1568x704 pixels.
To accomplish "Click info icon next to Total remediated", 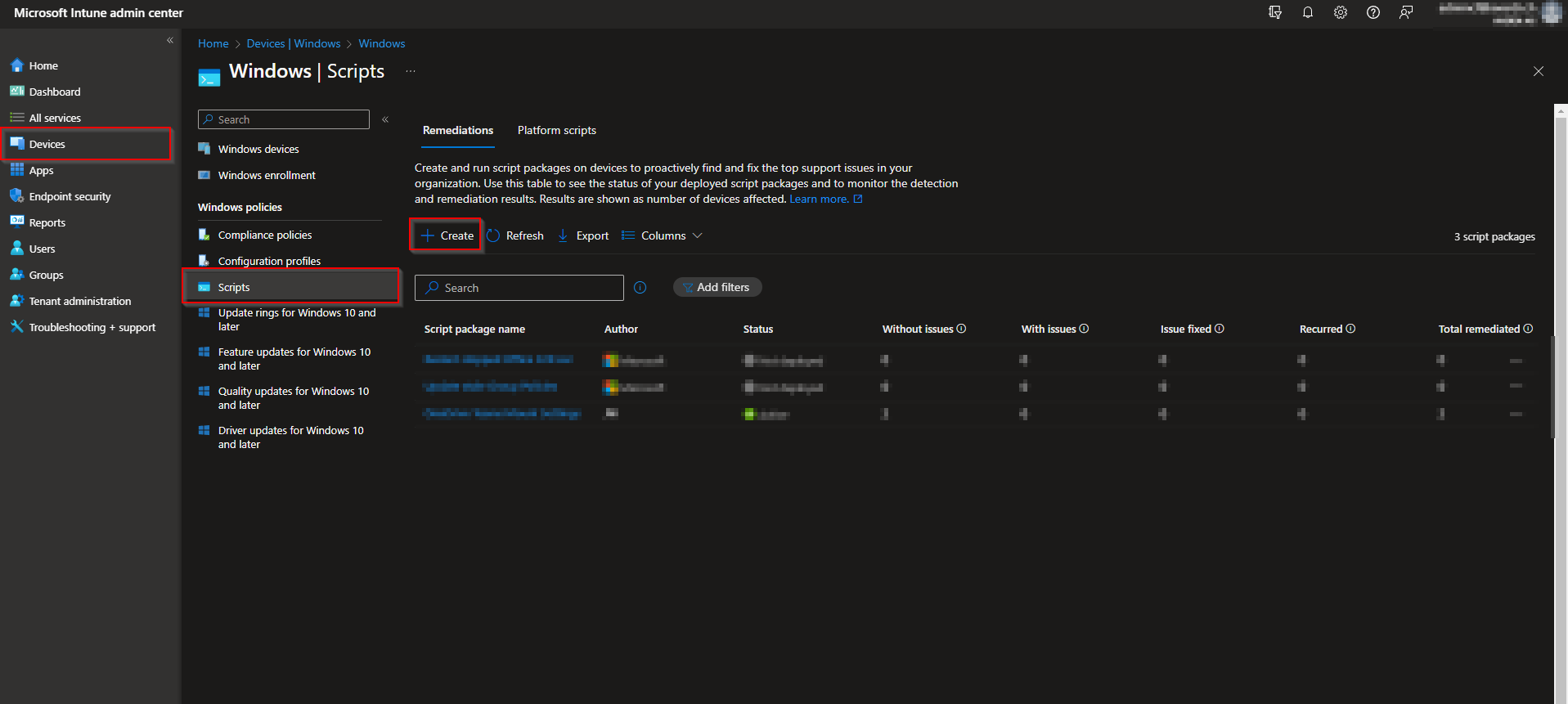I will [1528, 329].
